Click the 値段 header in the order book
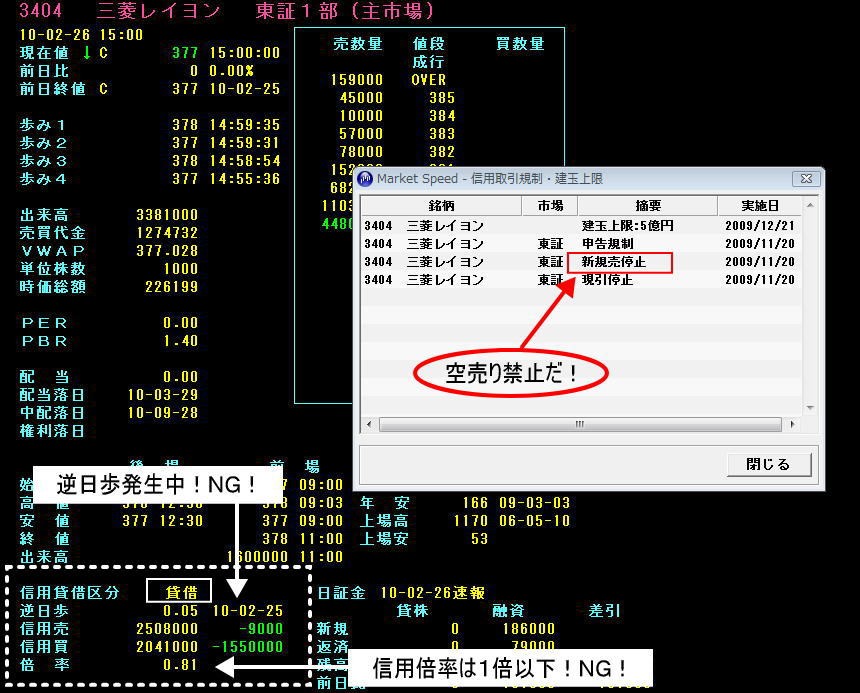Image resolution: width=860 pixels, height=693 pixels. coord(428,44)
